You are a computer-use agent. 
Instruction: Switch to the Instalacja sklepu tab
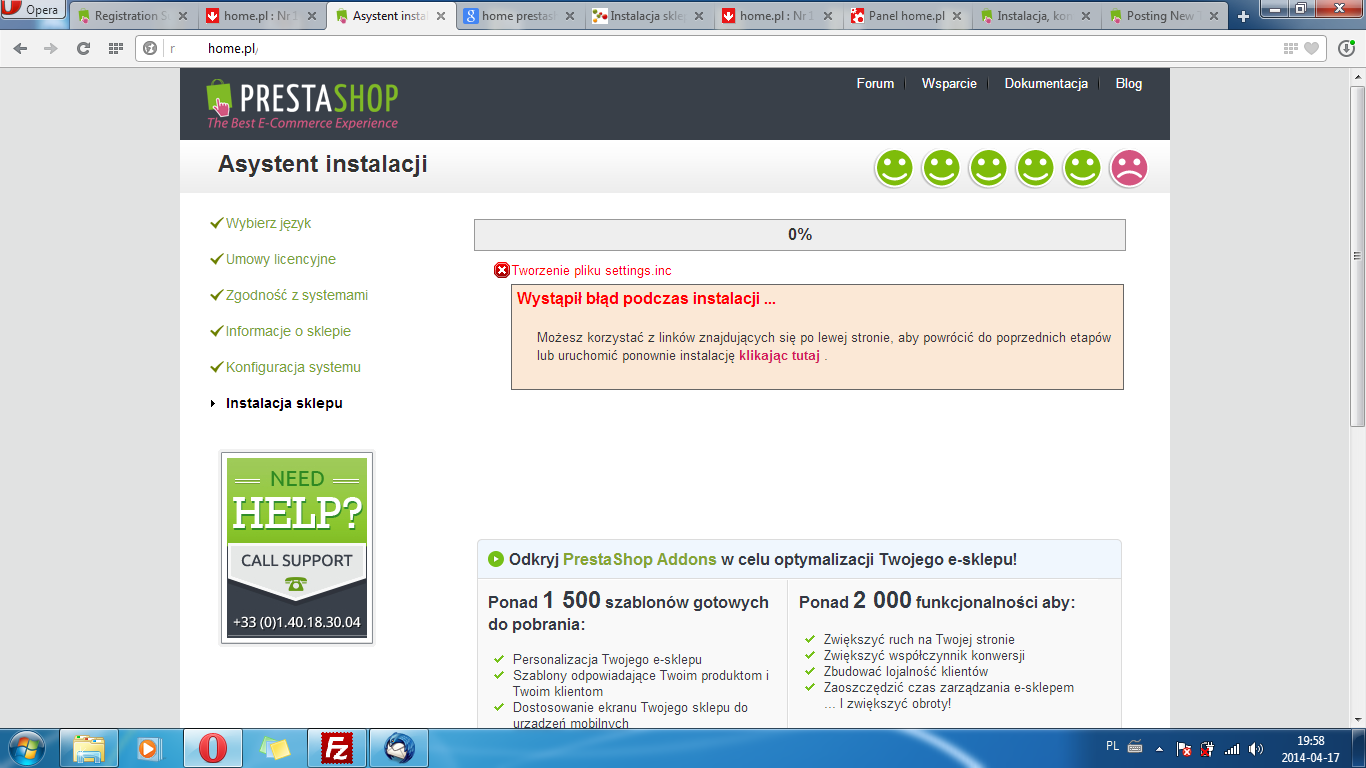649,16
